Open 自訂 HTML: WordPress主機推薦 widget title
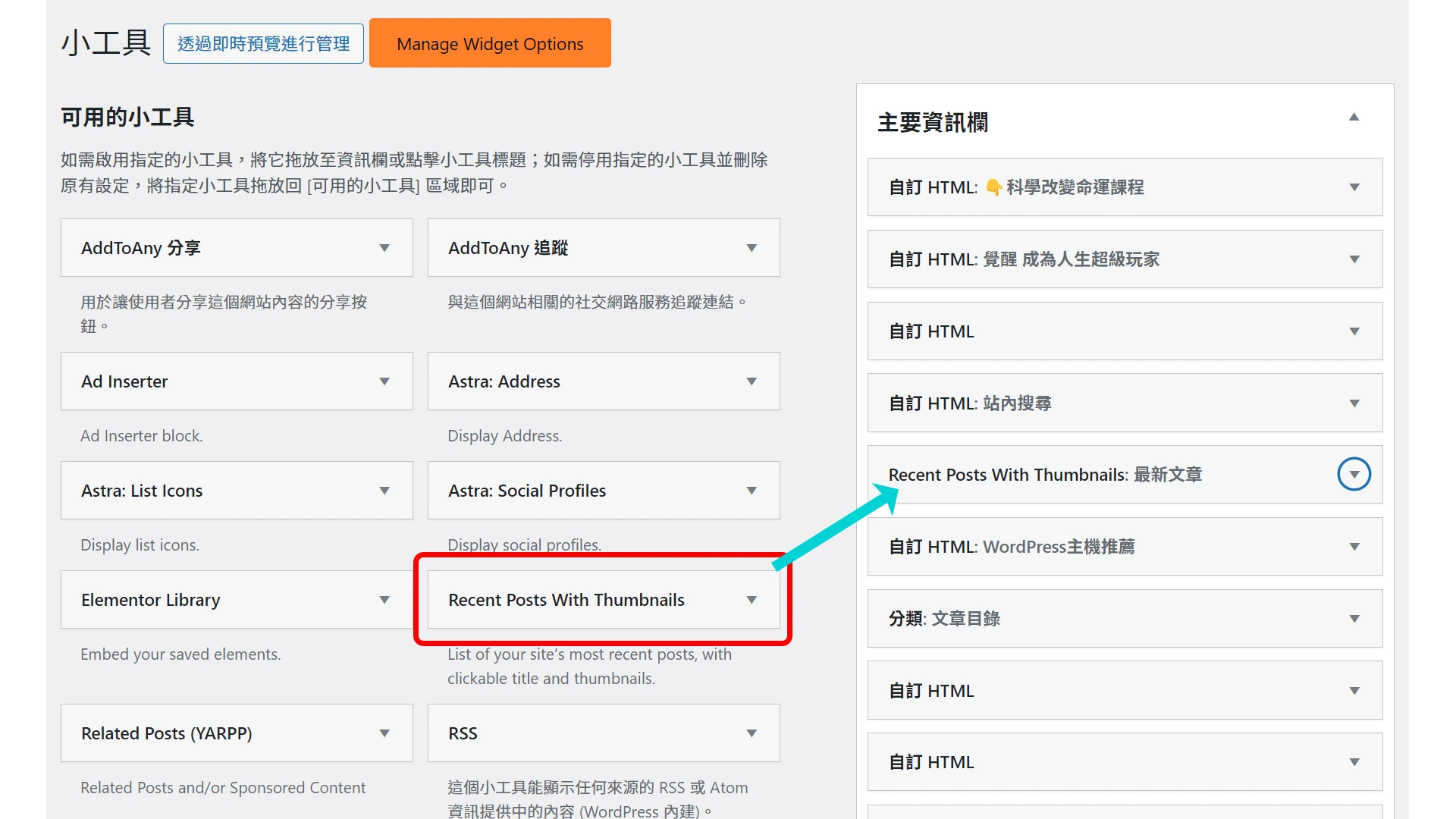1456x819 pixels. [1012, 547]
